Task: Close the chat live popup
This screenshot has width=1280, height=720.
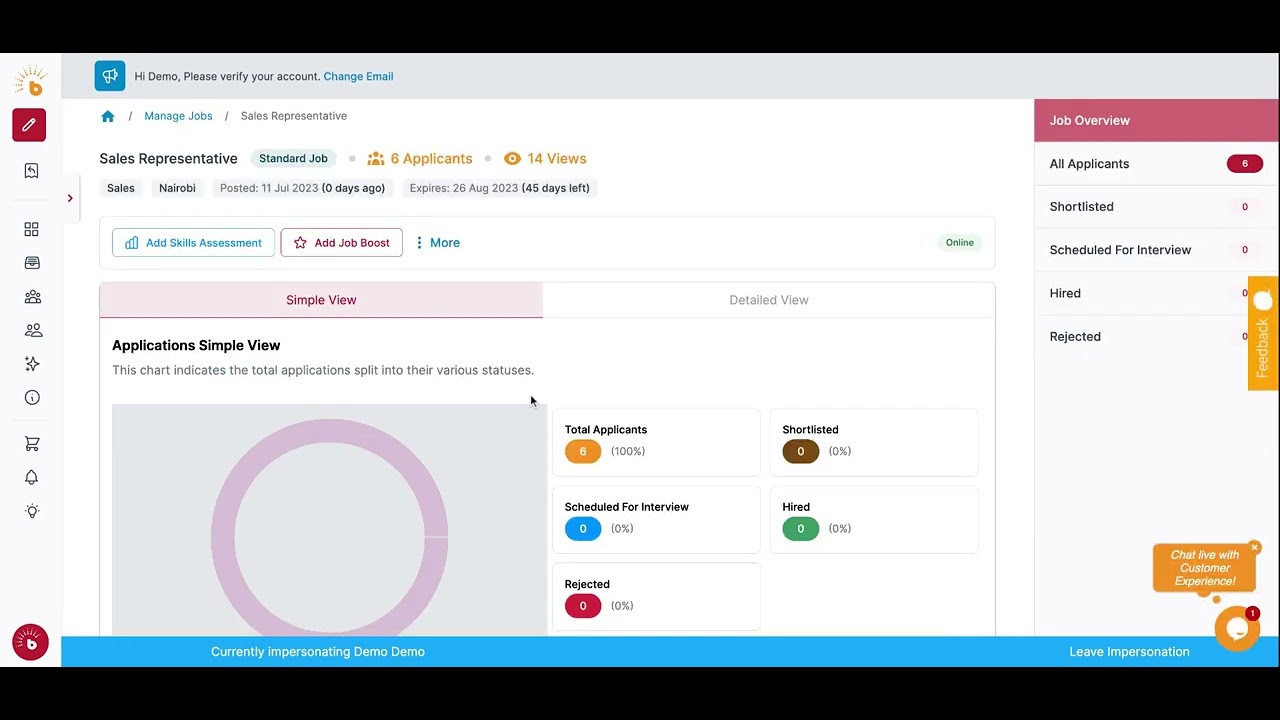Action: point(1254,548)
